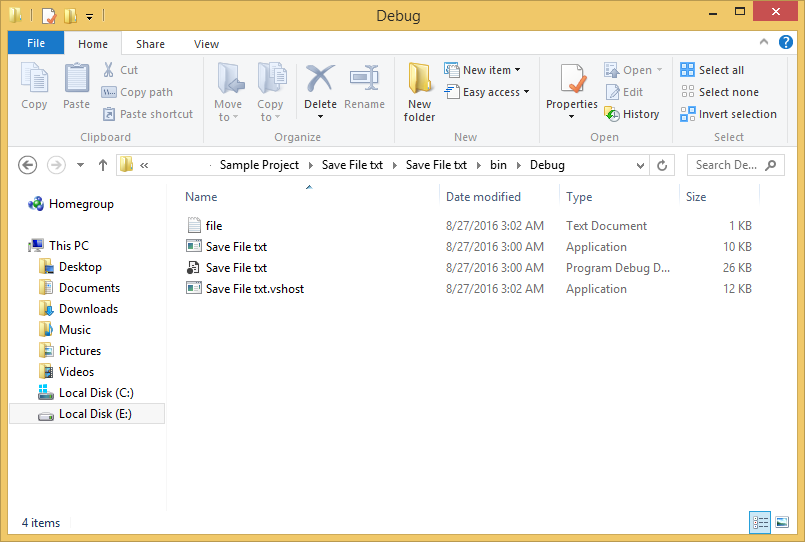Open Customize Quick Access Toolbar dropdown
Image resolution: width=805 pixels, height=542 pixels.
pyautogui.click(x=89, y=17)
